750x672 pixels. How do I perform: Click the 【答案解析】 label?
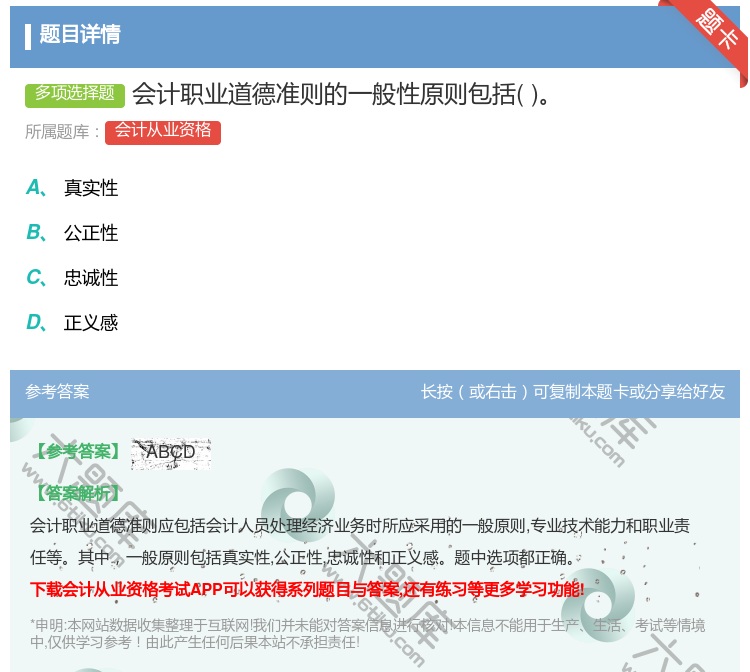[x=77, y=493]
